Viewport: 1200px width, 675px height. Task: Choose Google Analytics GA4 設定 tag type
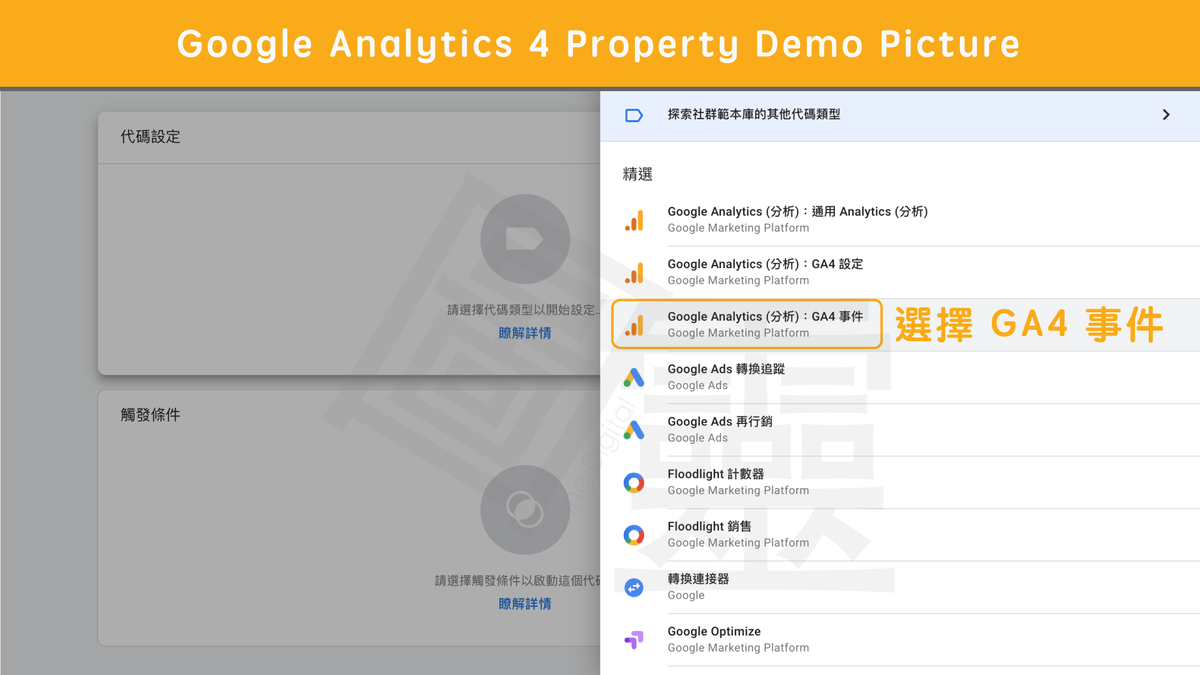tap(900, 272)
